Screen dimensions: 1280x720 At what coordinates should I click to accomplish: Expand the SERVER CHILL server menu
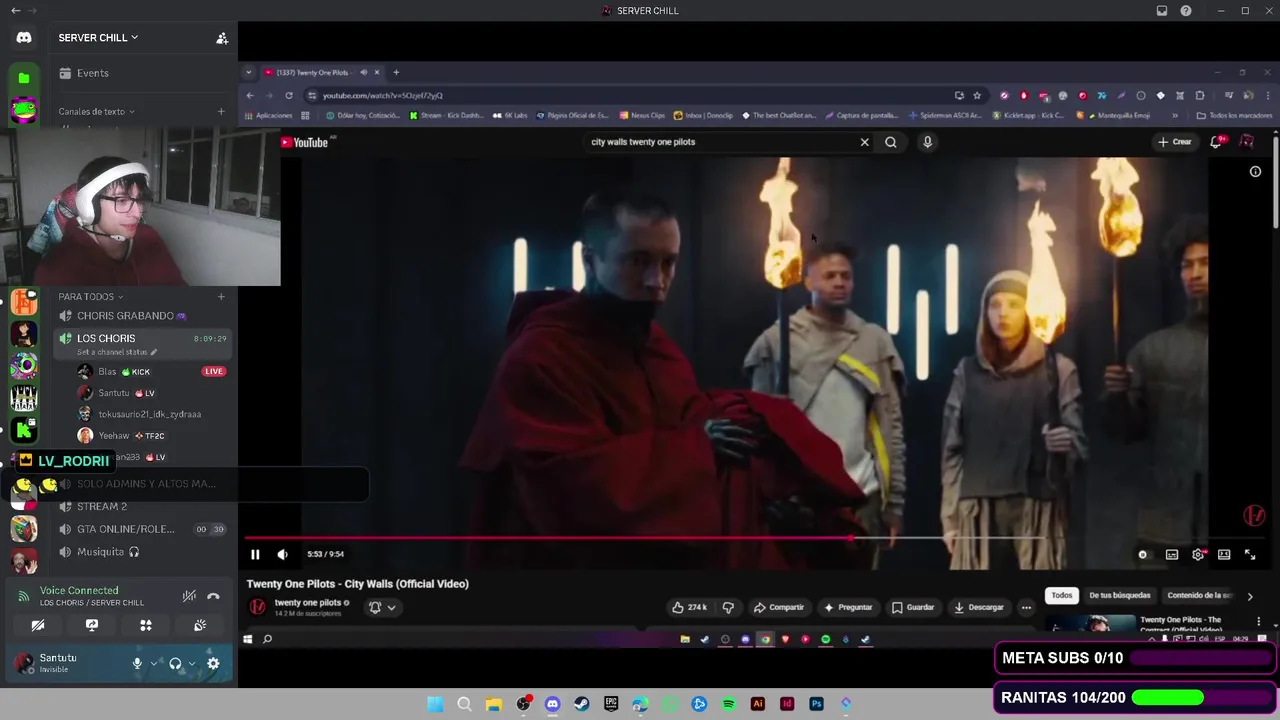(x=98, y=38)
